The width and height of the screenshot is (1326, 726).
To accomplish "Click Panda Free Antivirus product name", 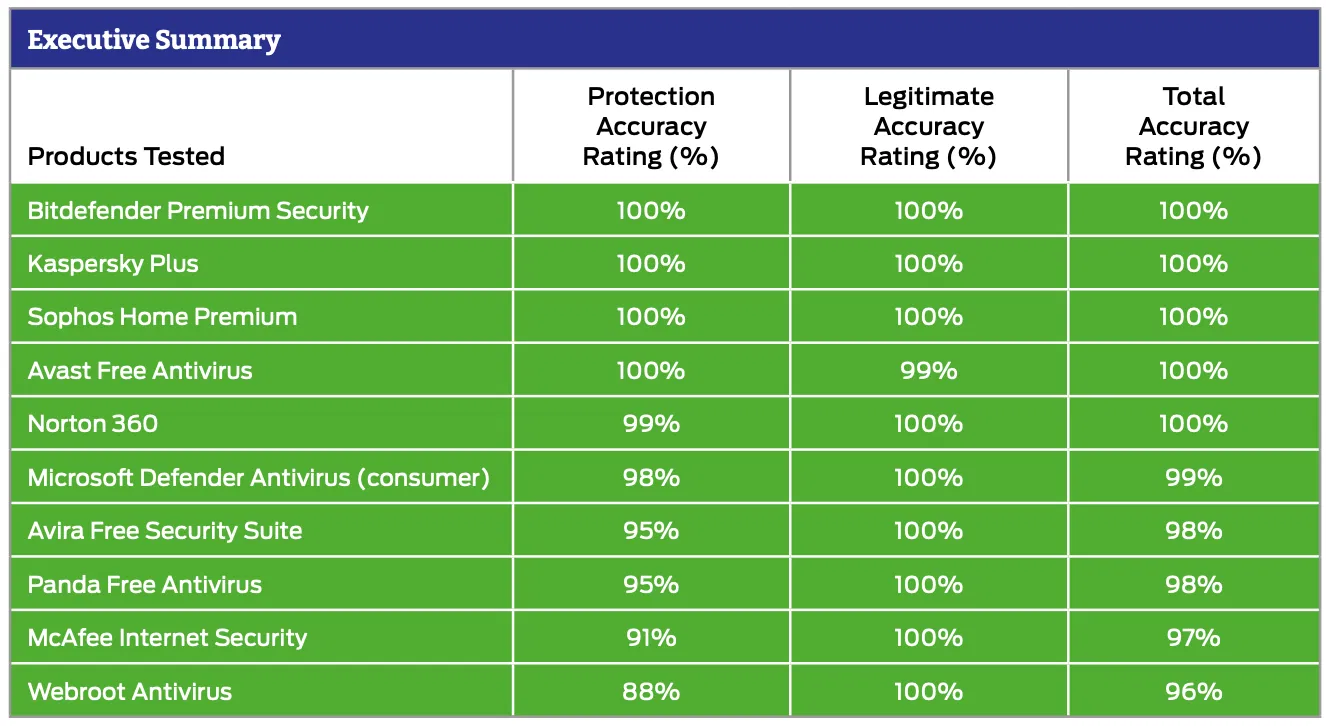I will pos(145,585).
